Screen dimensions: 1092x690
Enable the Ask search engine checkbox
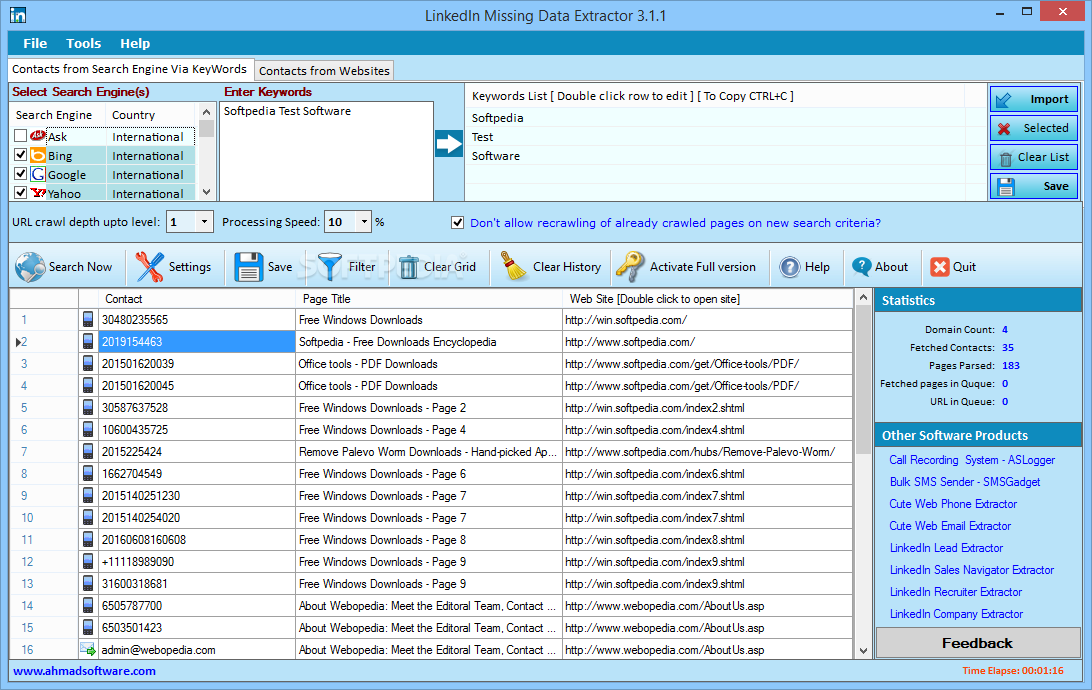point(20,136)
